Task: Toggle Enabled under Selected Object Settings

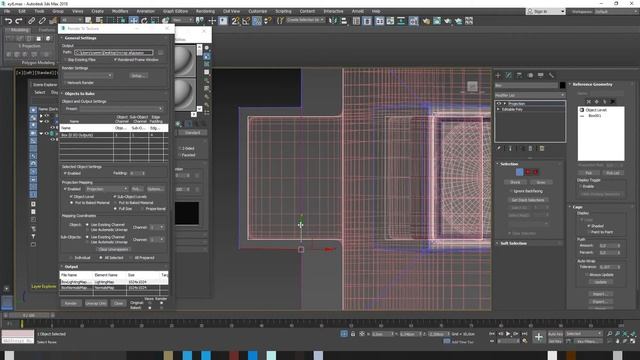Action: point(65,173)
